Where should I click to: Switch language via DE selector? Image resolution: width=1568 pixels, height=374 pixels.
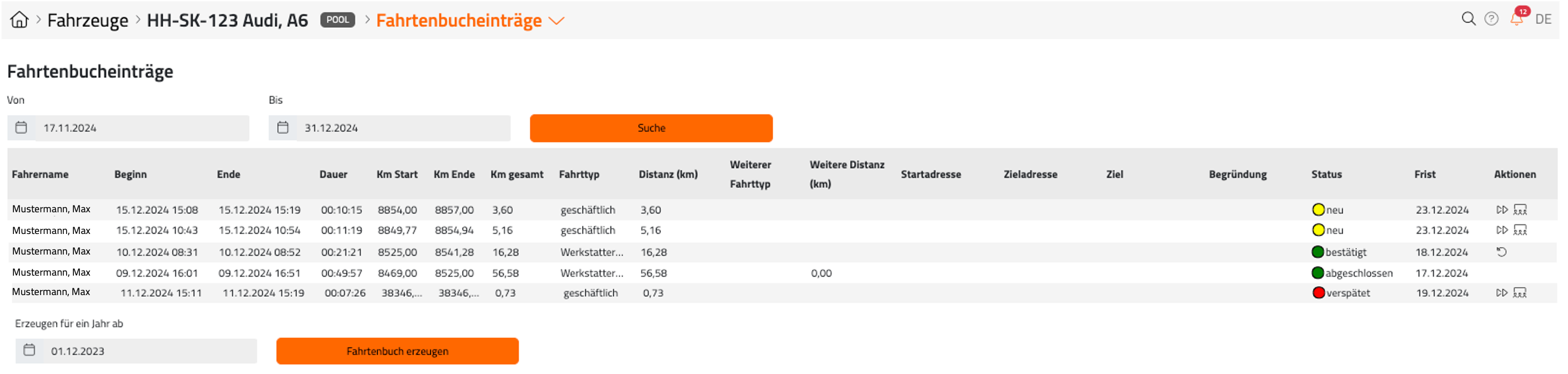1543,19
